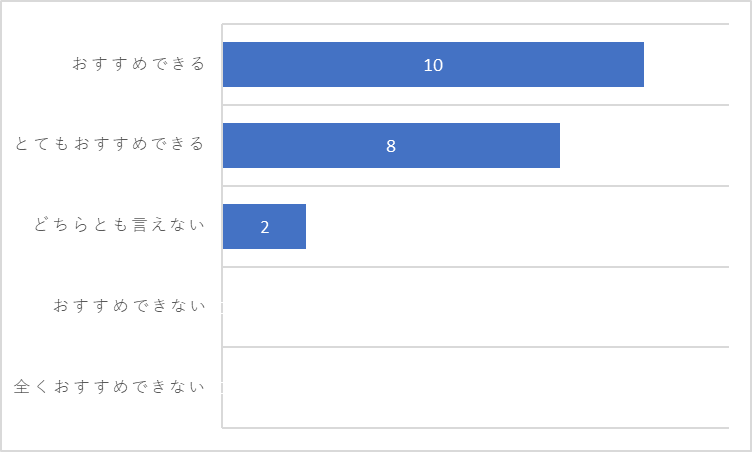Screen dimensions: 752x452
Task: Click gridline below the とてもおすすめできる bar
Action: click(475, 186)
